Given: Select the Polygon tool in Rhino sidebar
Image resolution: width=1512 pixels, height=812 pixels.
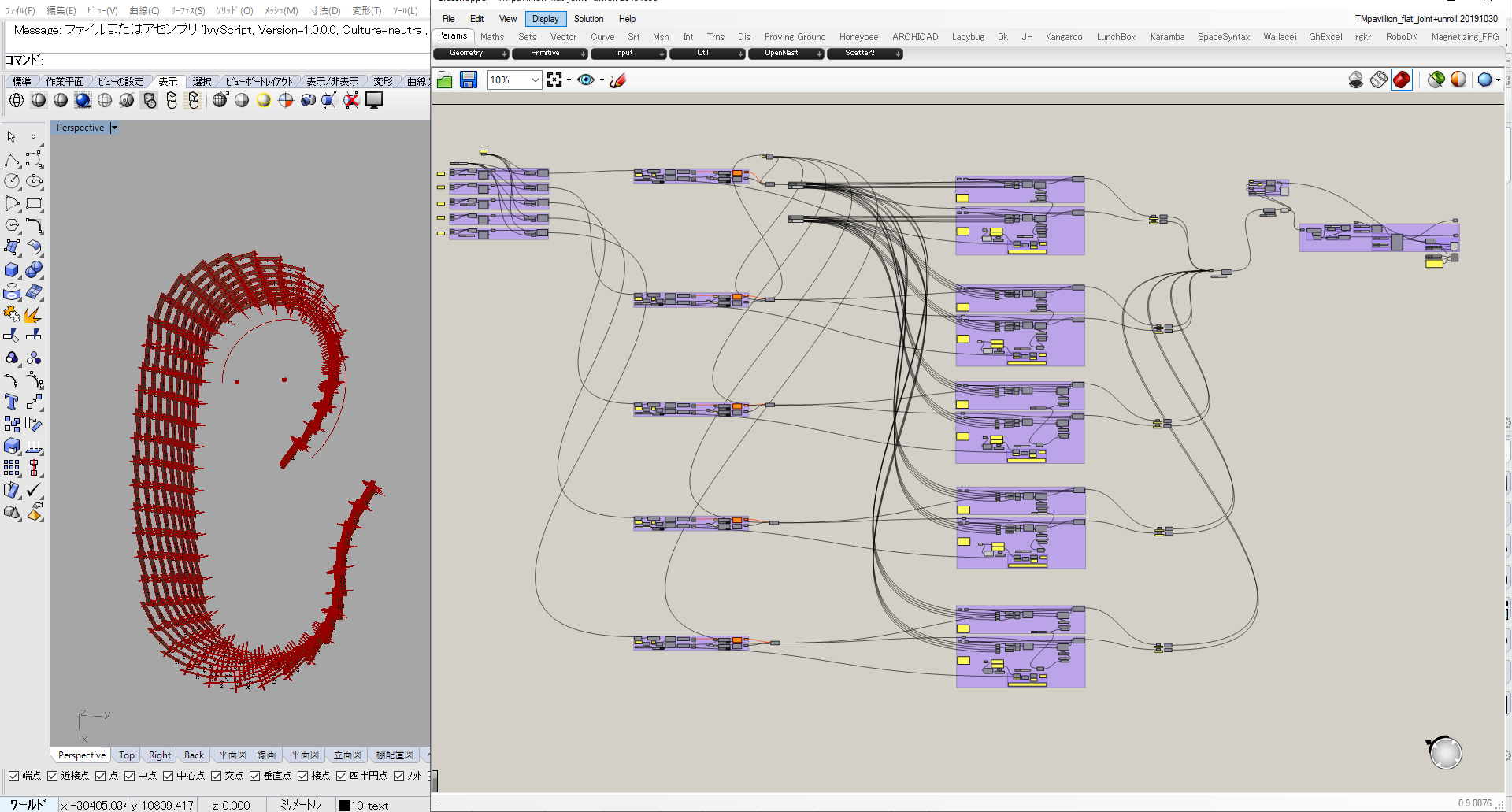Looking at the screenshot, I should tap(12, 225).
